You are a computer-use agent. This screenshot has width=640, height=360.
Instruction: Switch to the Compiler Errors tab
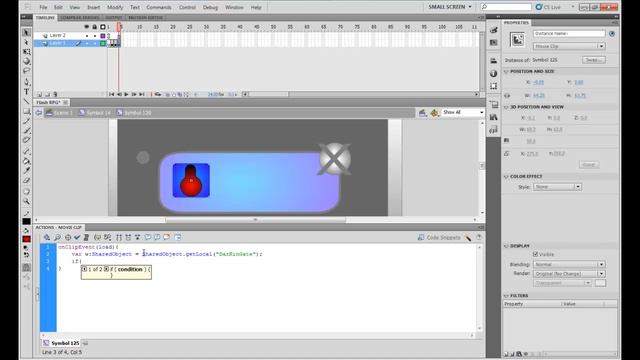pyautogui.click(x=80, y=18)
